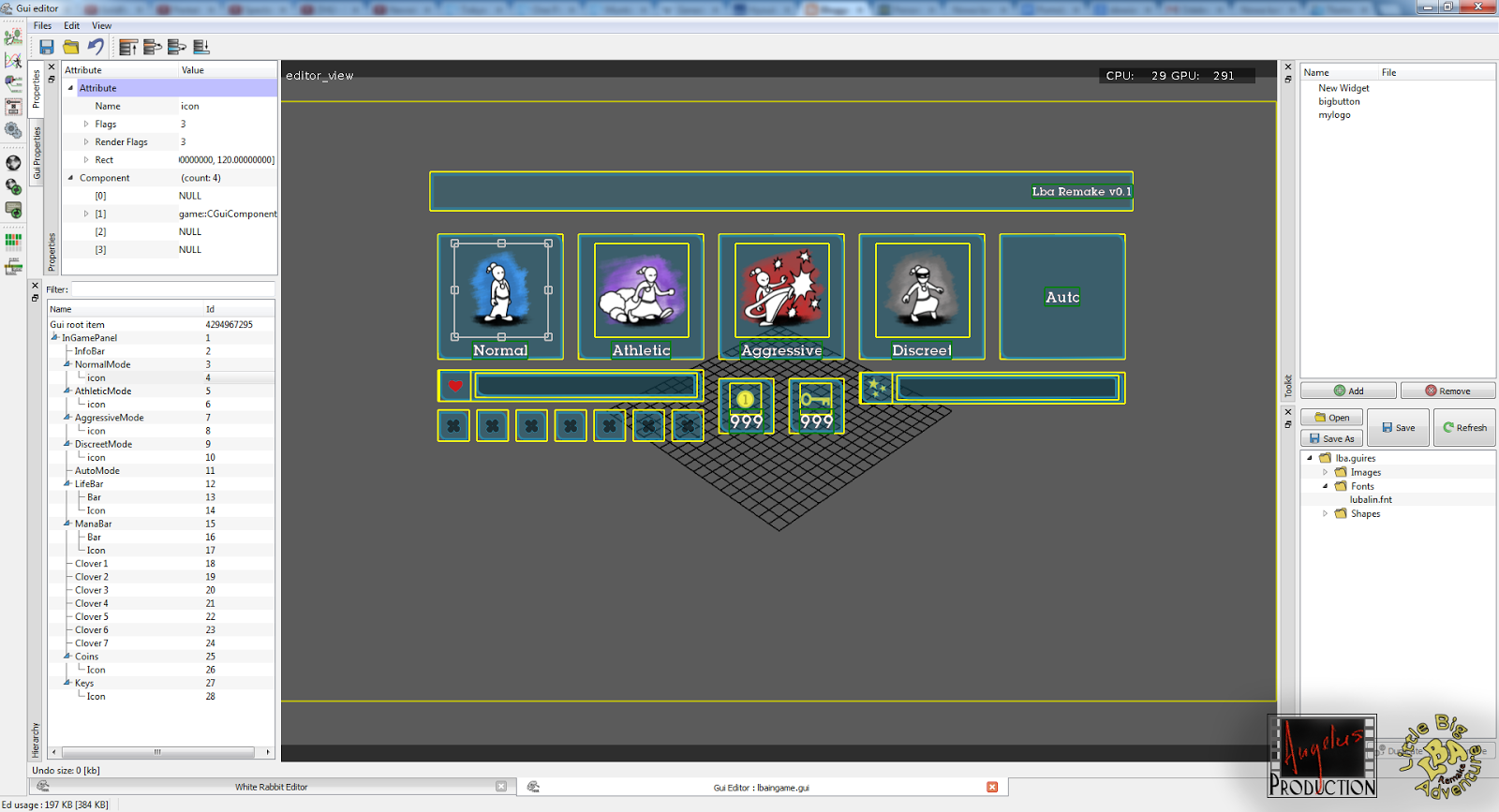This screenshot has height=812, width=1499.
Task: Click the stars mana icon
Action: [x=876, y=387]
